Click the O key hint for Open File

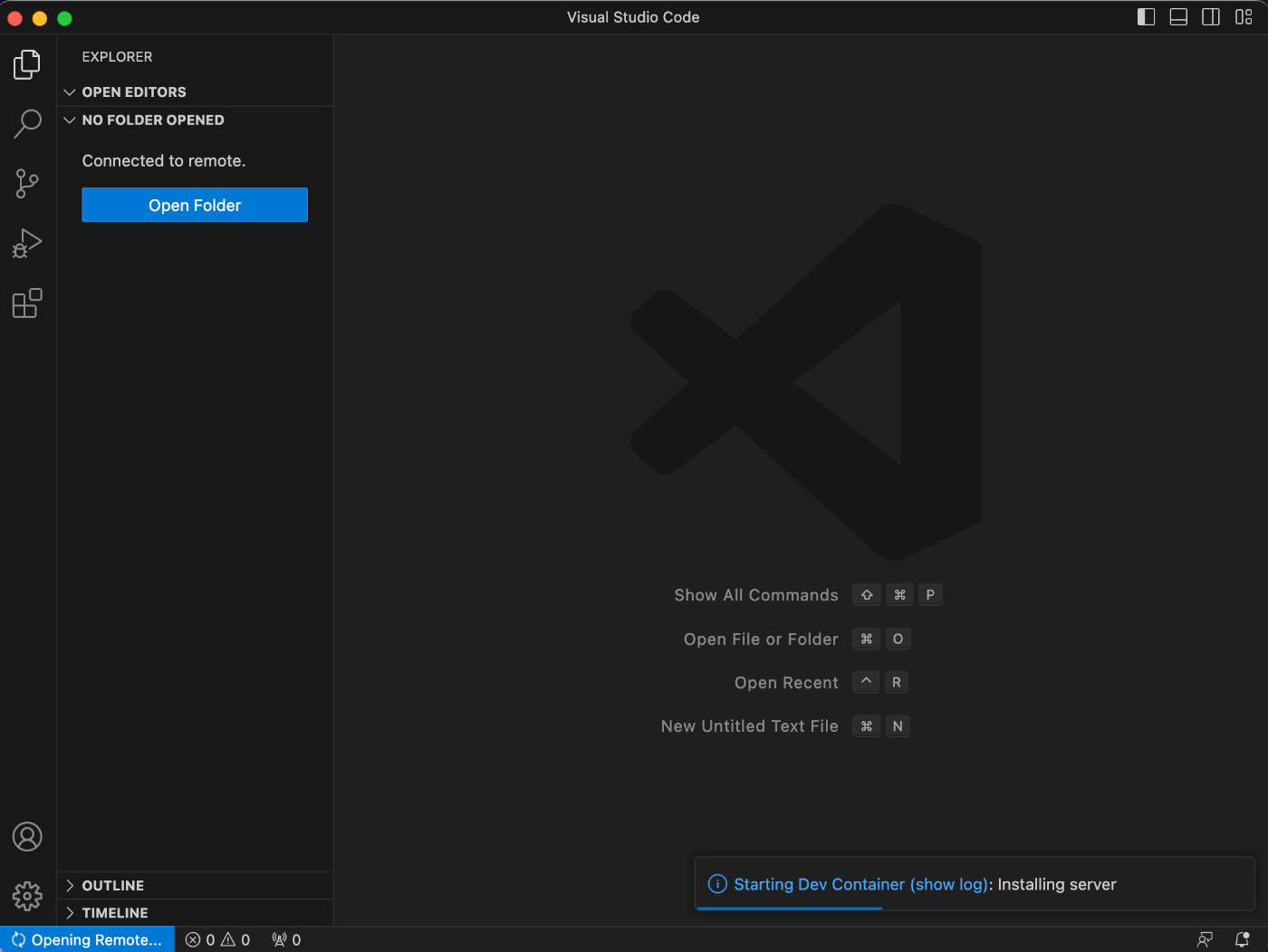[x=898, y=639]
